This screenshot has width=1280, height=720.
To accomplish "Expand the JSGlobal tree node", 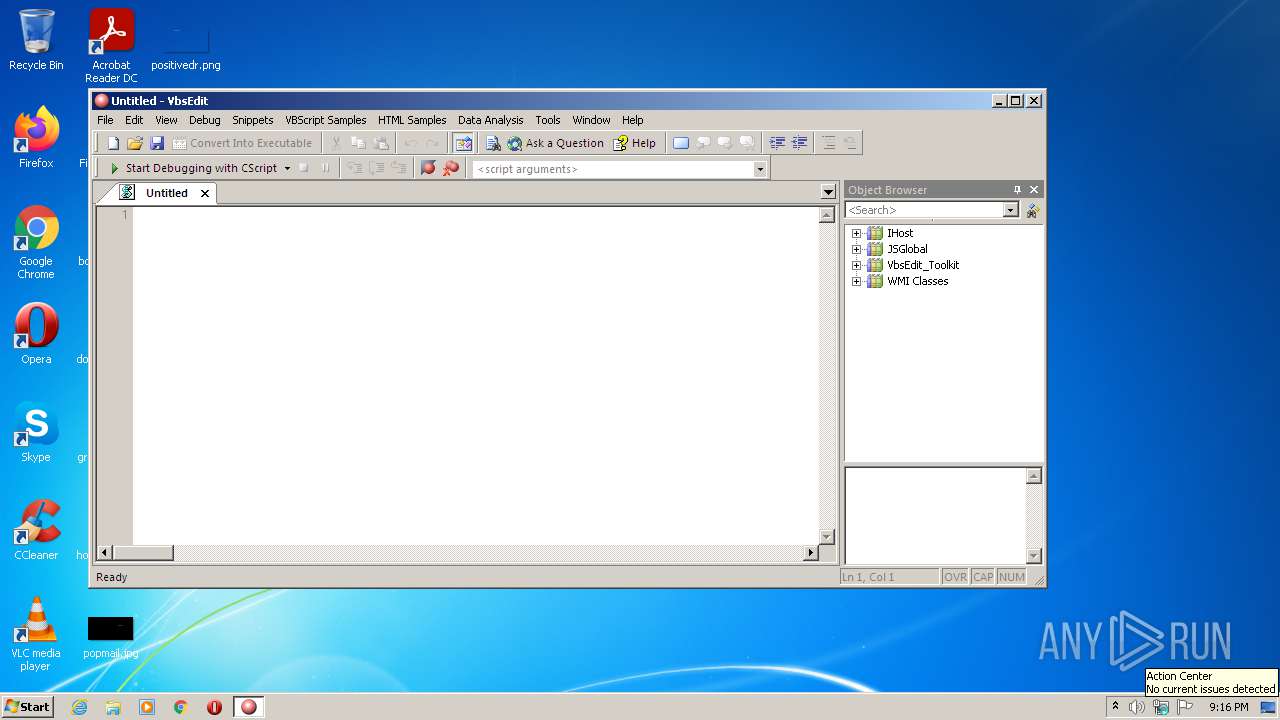I will pyautogui.click(x=856, y=249).
